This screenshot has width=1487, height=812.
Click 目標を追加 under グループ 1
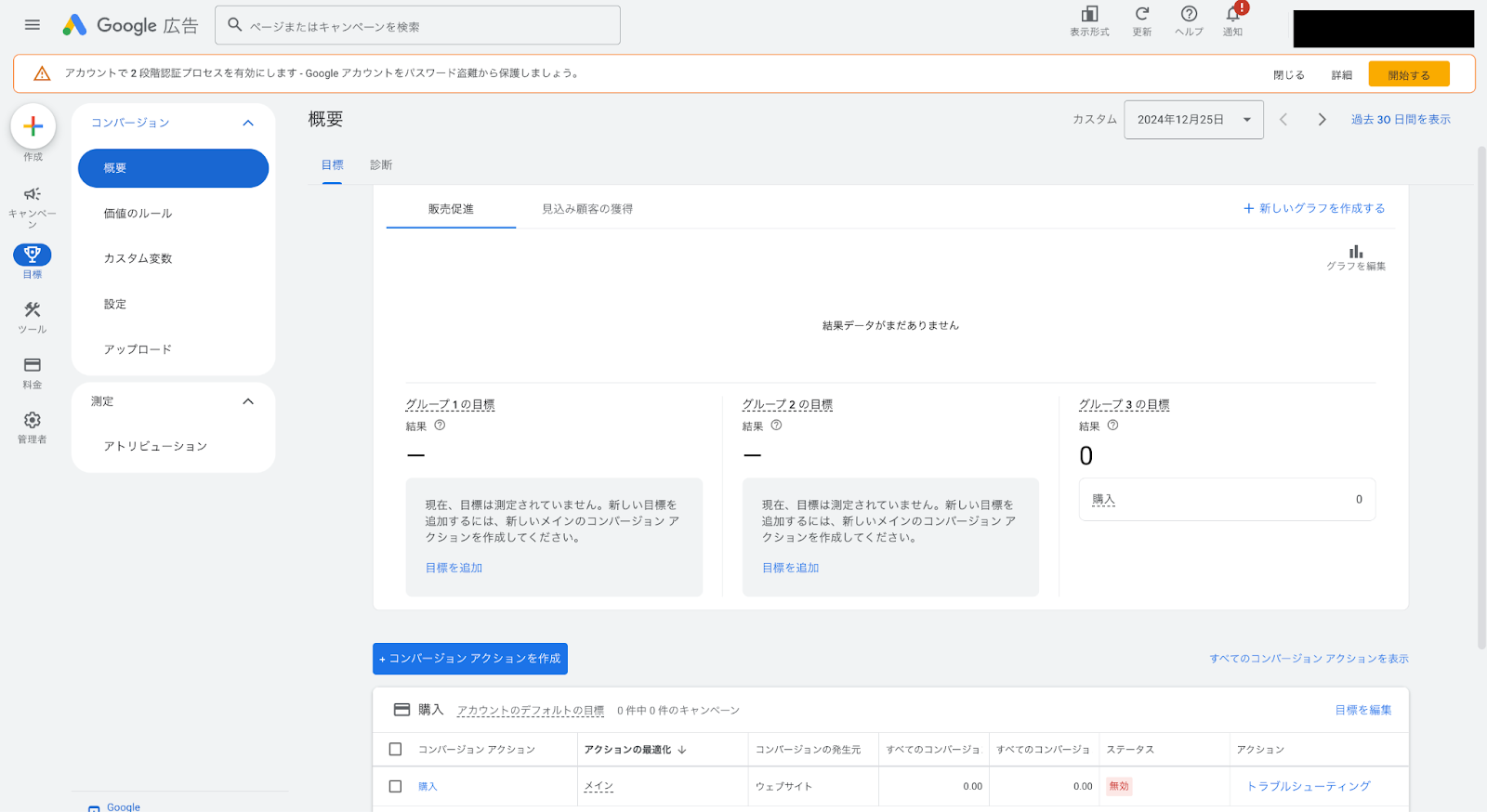(x=454, y=568)
